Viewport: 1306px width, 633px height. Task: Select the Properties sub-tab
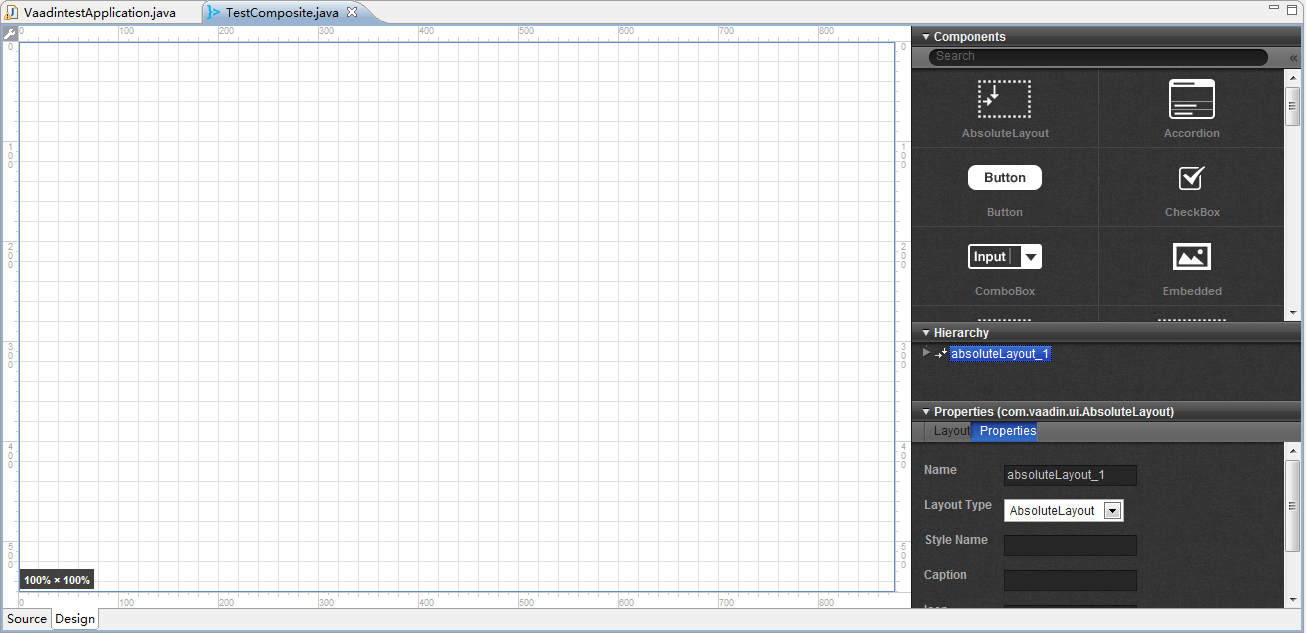(1007, 431)
